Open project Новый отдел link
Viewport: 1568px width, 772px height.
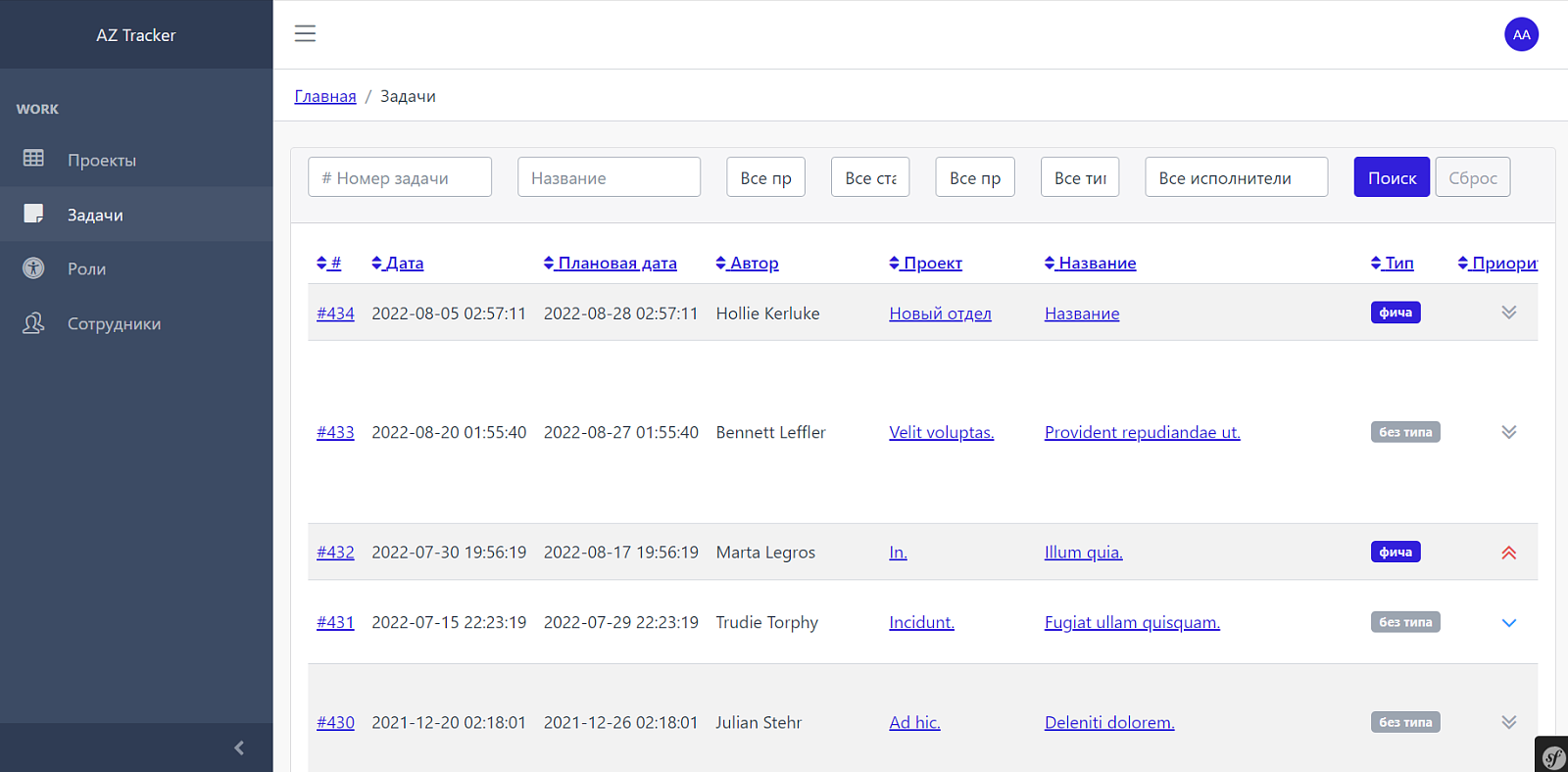point(940,314)
